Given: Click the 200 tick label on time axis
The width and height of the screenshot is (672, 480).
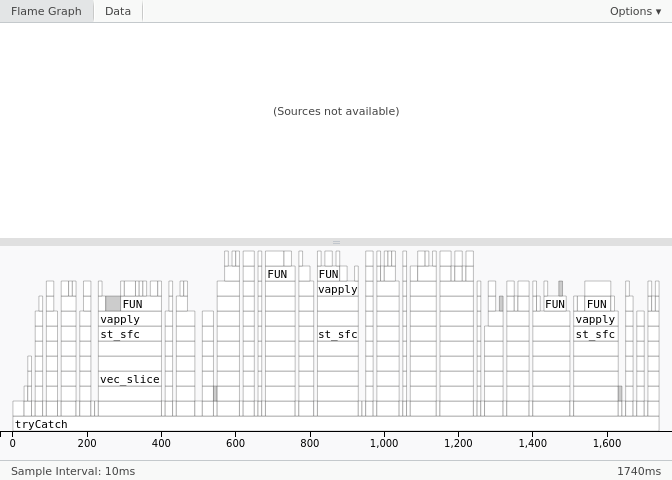Looking at the screenshot, I should [87, 443].
